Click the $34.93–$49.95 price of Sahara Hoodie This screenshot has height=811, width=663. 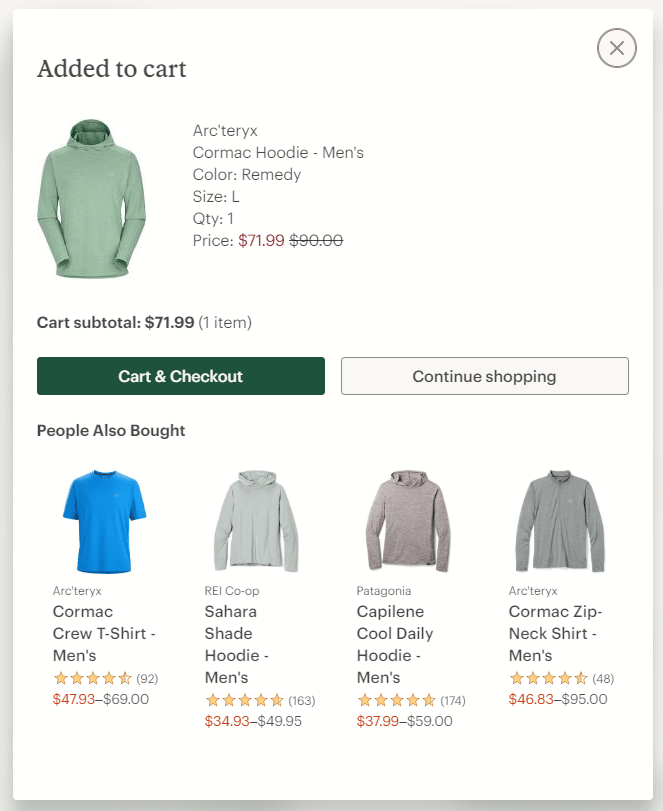point(253,721)
